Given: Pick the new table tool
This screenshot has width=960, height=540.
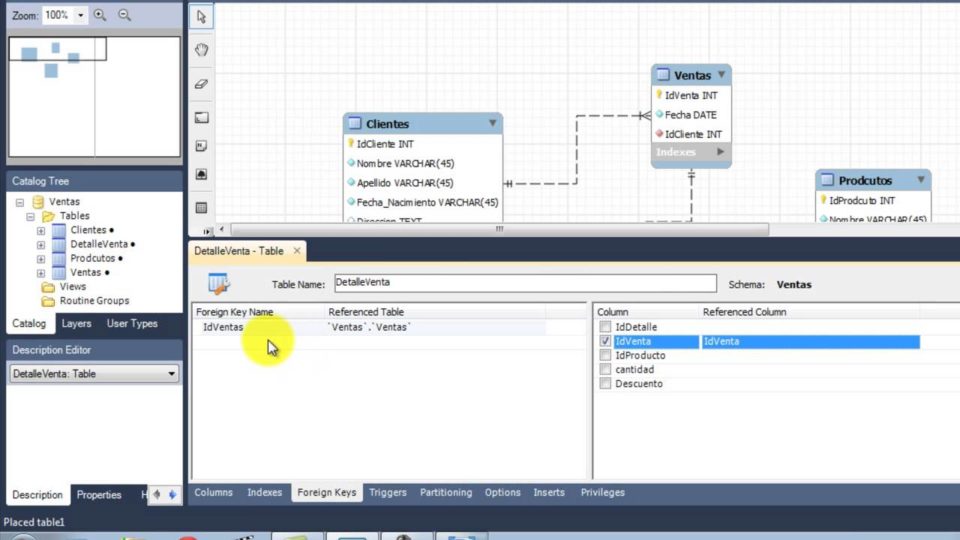Looking at the screenshot, I should point(201,208).
